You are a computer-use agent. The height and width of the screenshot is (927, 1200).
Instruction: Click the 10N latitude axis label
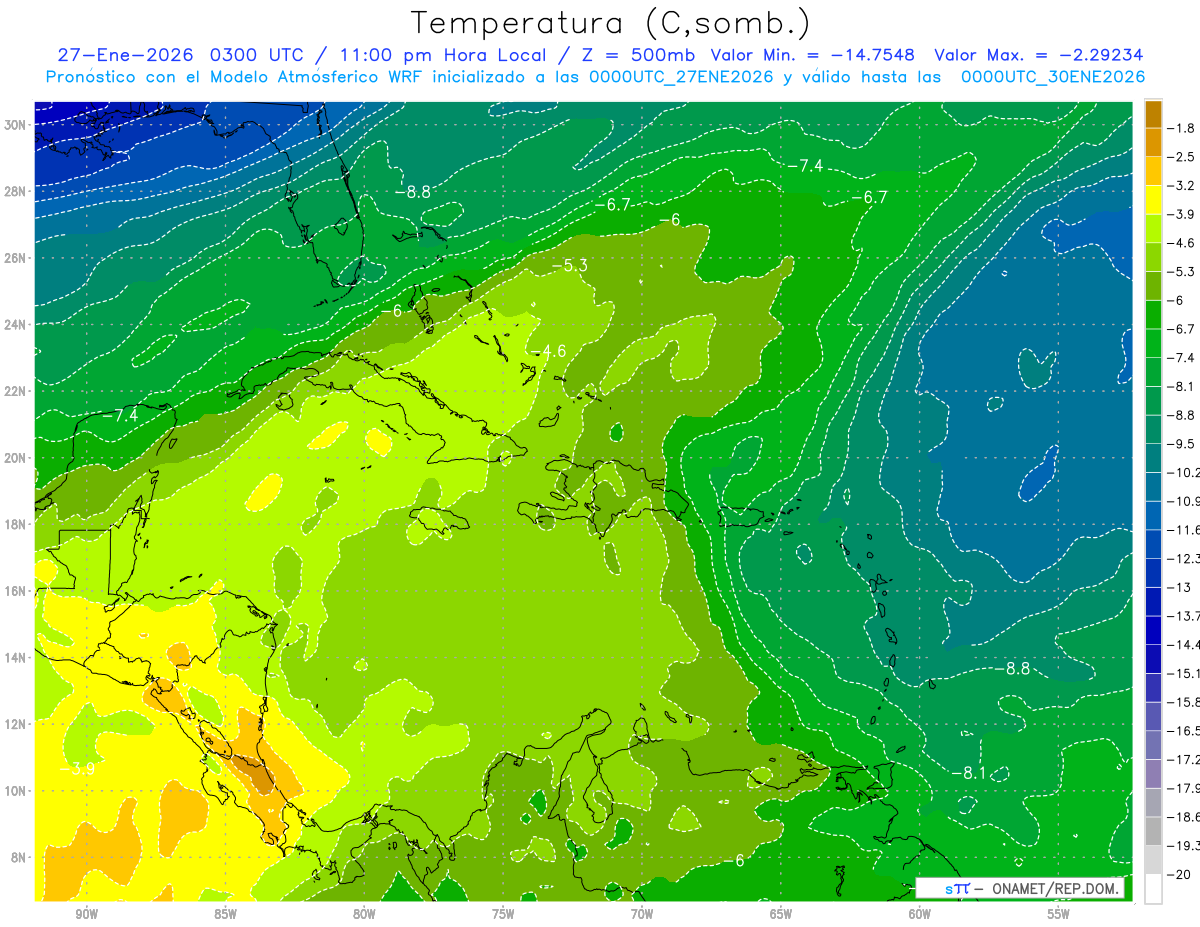tap(17, 790)
